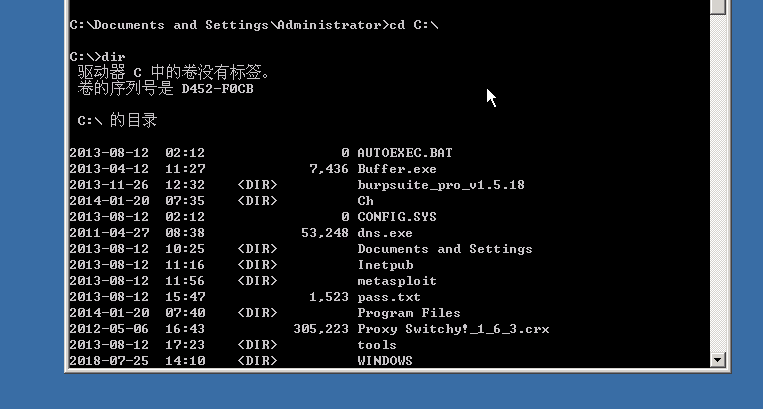Click the Program Files directory entry

[409, 313]
